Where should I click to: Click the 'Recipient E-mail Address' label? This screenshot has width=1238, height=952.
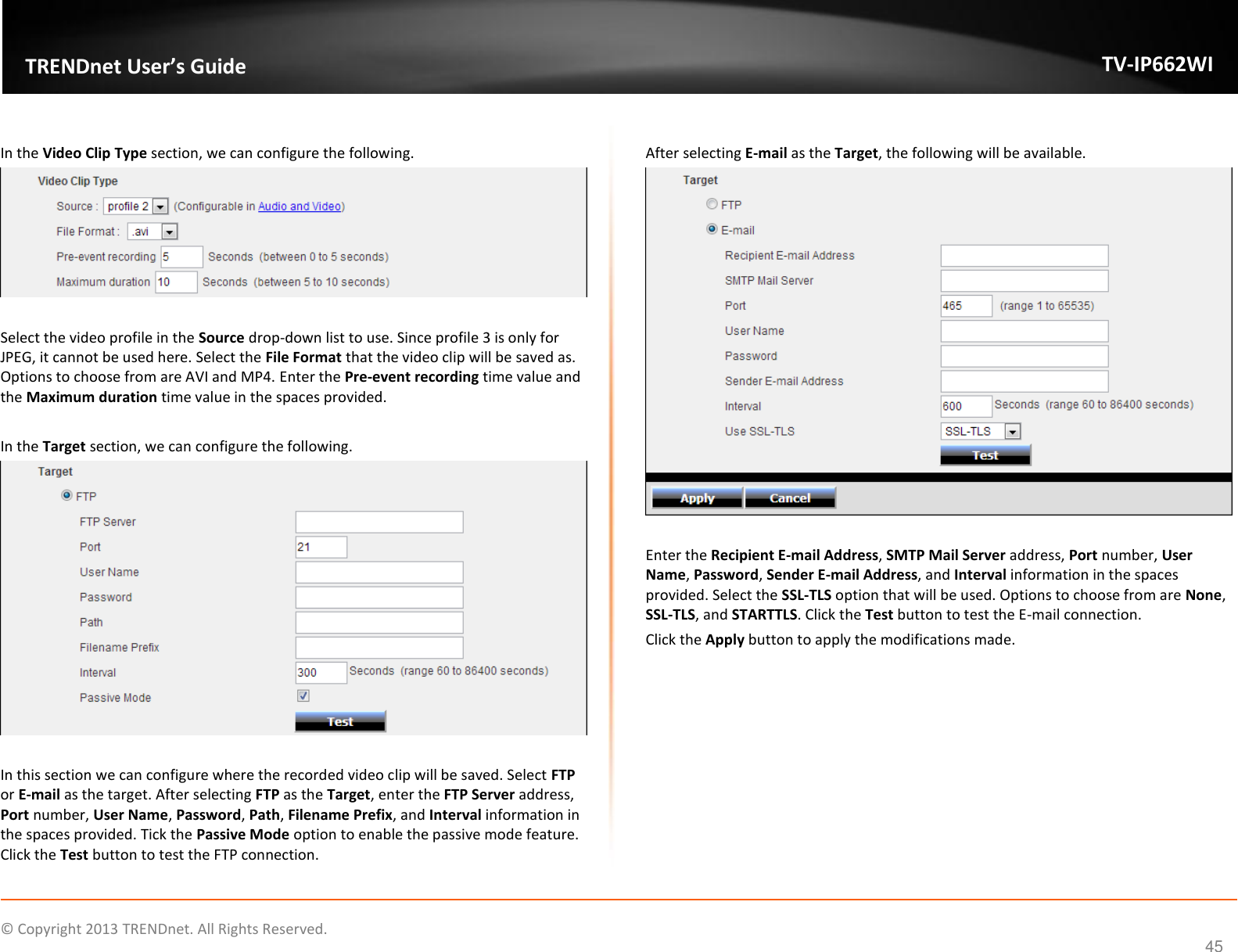point(789,256)
